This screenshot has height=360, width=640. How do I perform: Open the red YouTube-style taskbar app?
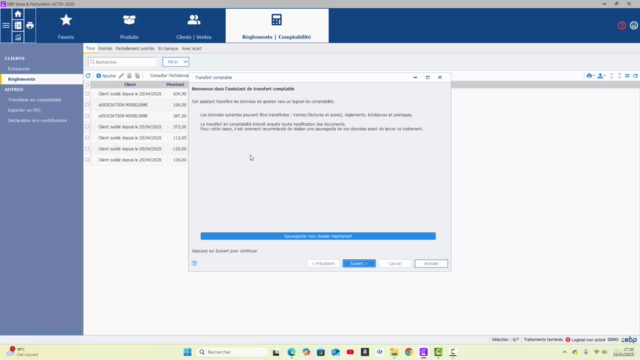pos(350,352)
